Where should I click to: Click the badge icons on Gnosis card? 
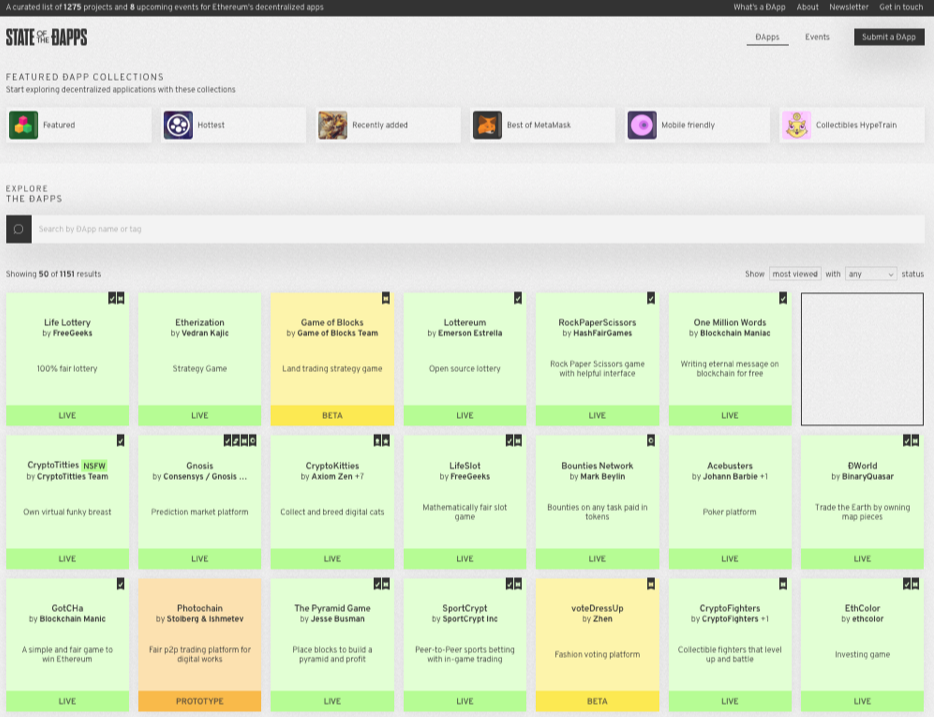[240, 441]
